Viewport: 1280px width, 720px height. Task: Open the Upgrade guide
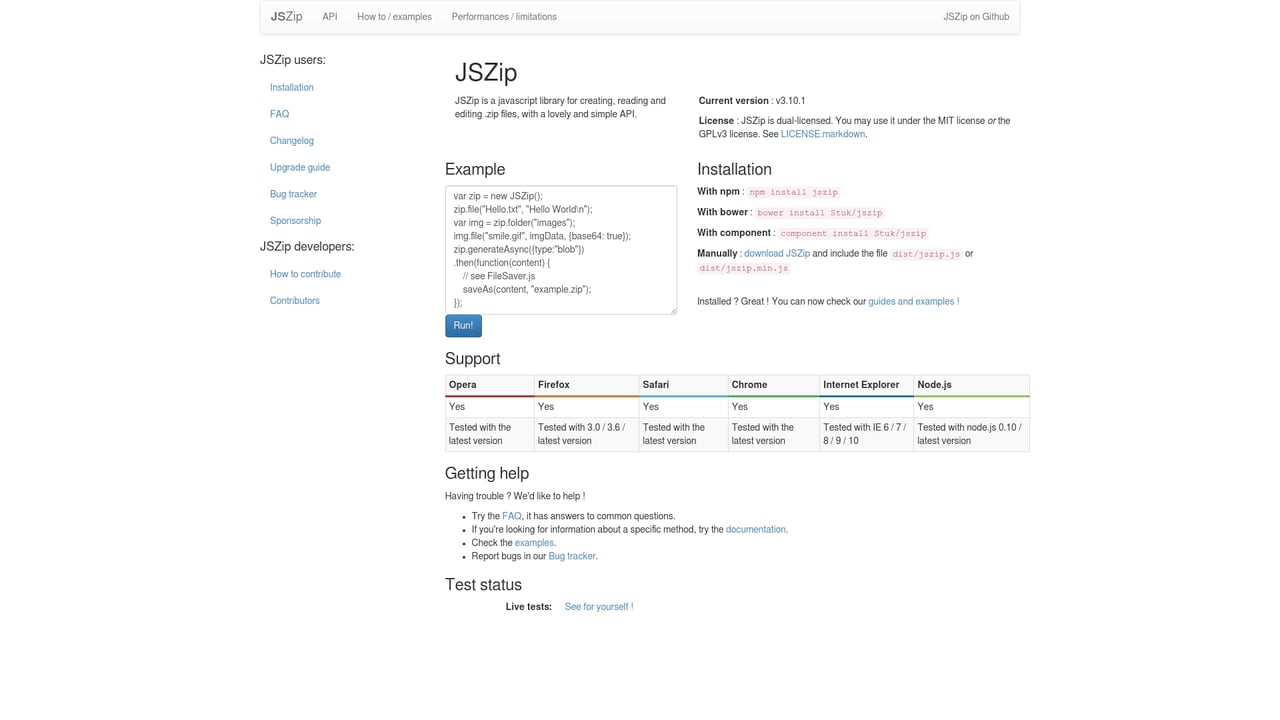pyautogui.click(x=300, y=167)
